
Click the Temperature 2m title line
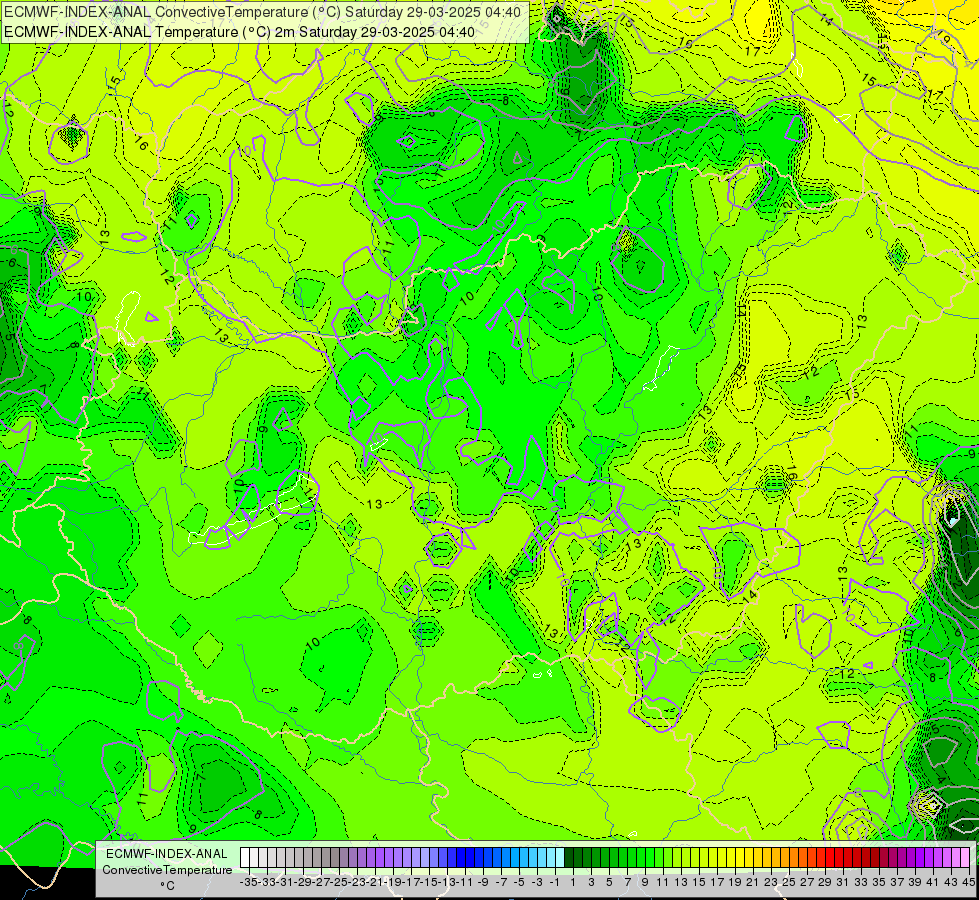tap(239, 32)
